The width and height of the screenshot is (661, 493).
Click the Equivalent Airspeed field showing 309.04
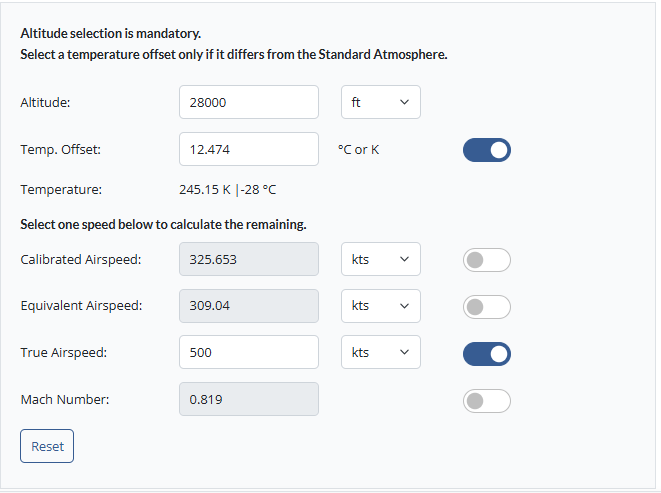coord(249,306)
